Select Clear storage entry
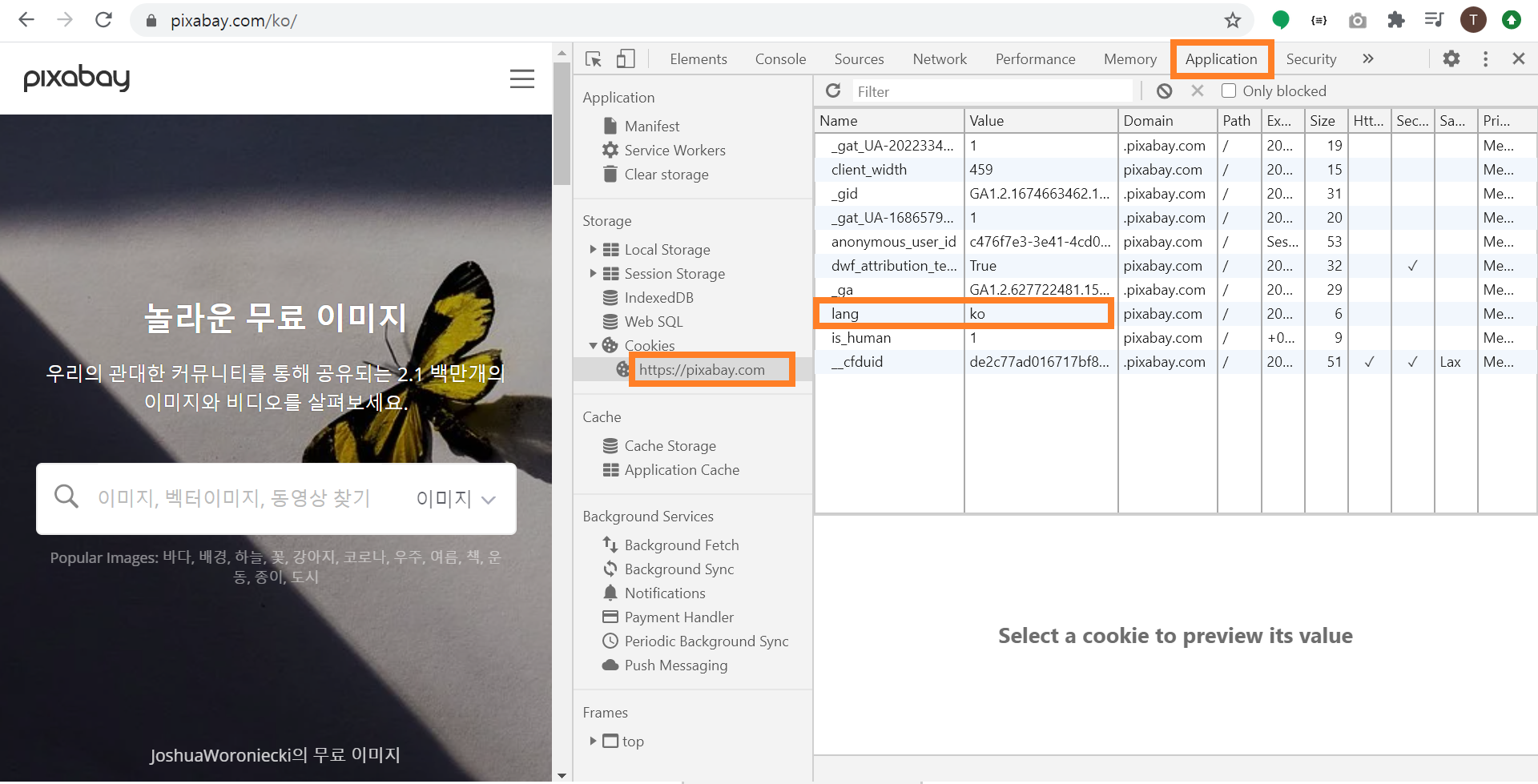Screen dimensions: 1538x784 (666, 174)
